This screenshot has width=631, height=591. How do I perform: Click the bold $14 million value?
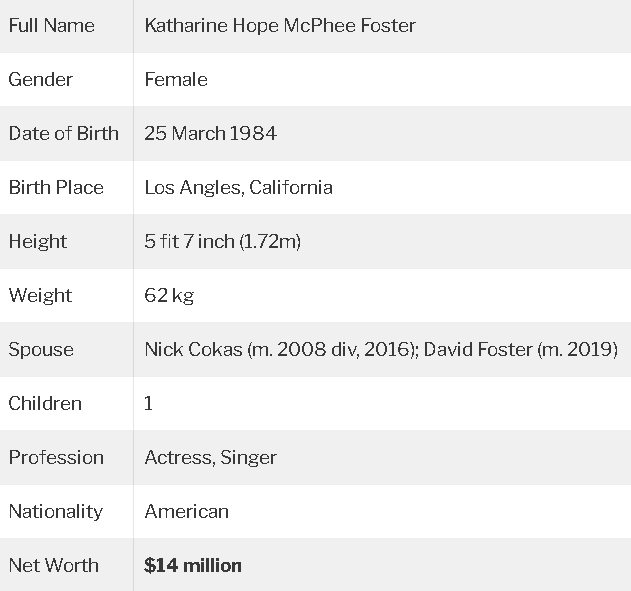[193, 565]
